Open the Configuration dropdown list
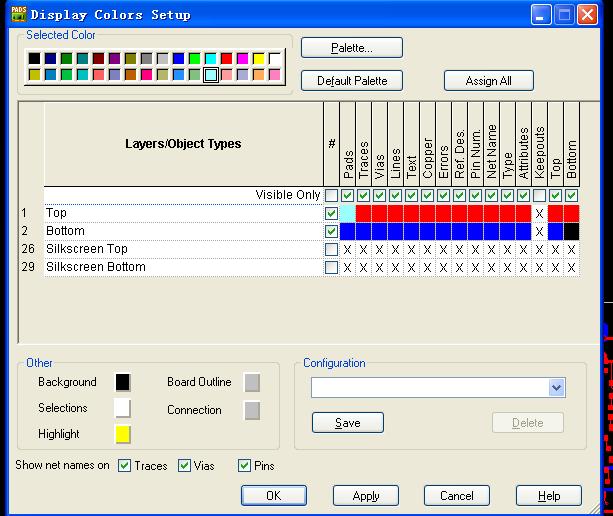This screenshot has height=516, width=613. (557, 387)
